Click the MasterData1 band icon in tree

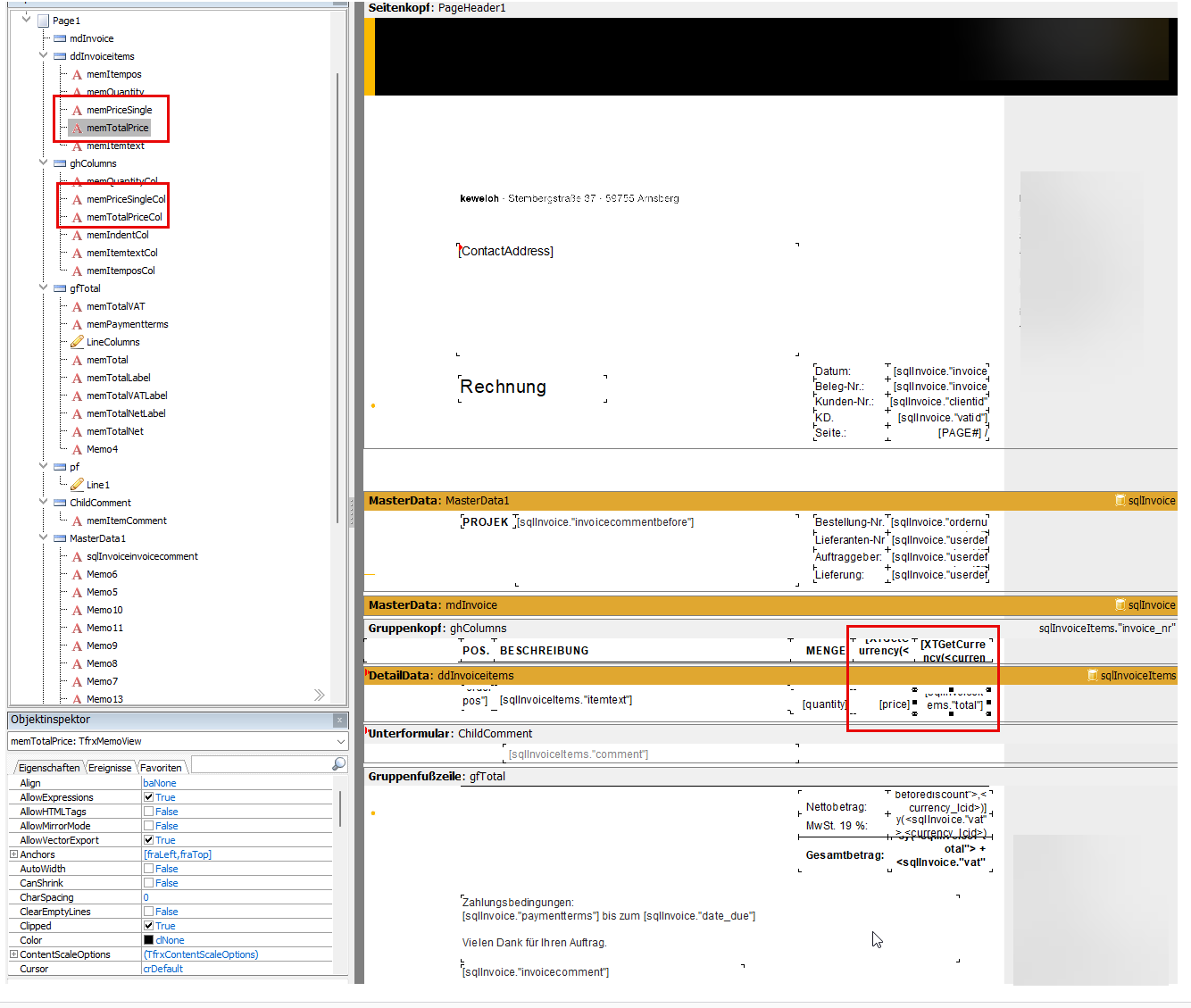tap(60, 538)
